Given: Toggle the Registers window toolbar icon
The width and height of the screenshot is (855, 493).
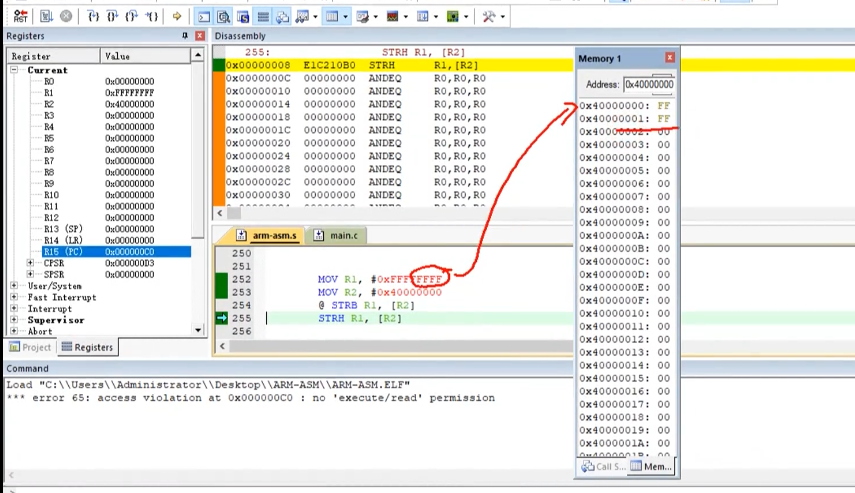Looking at the screenshot, I should coord(263,17).
